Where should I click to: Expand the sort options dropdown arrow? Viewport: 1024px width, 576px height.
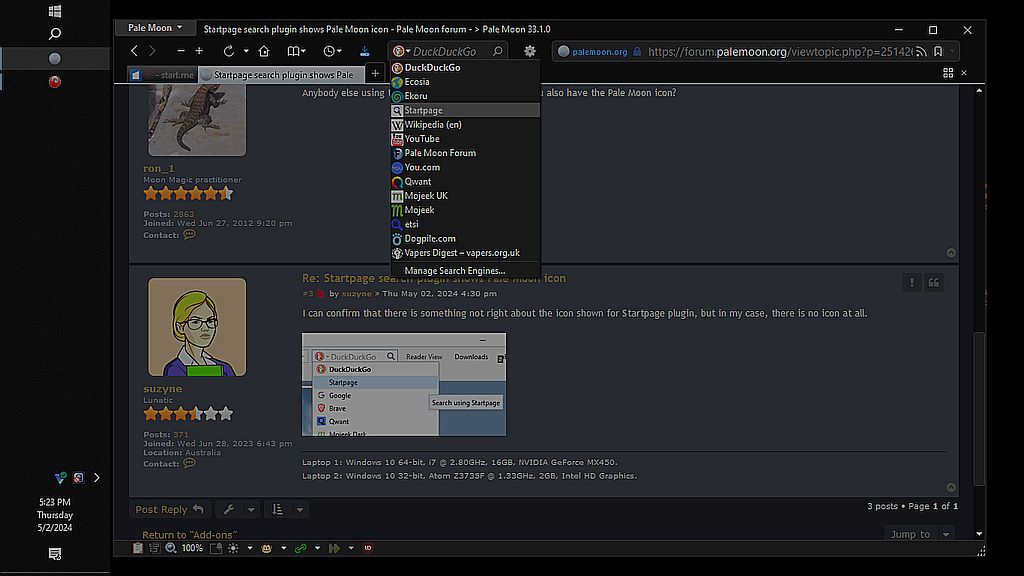(x=300, y=509)
